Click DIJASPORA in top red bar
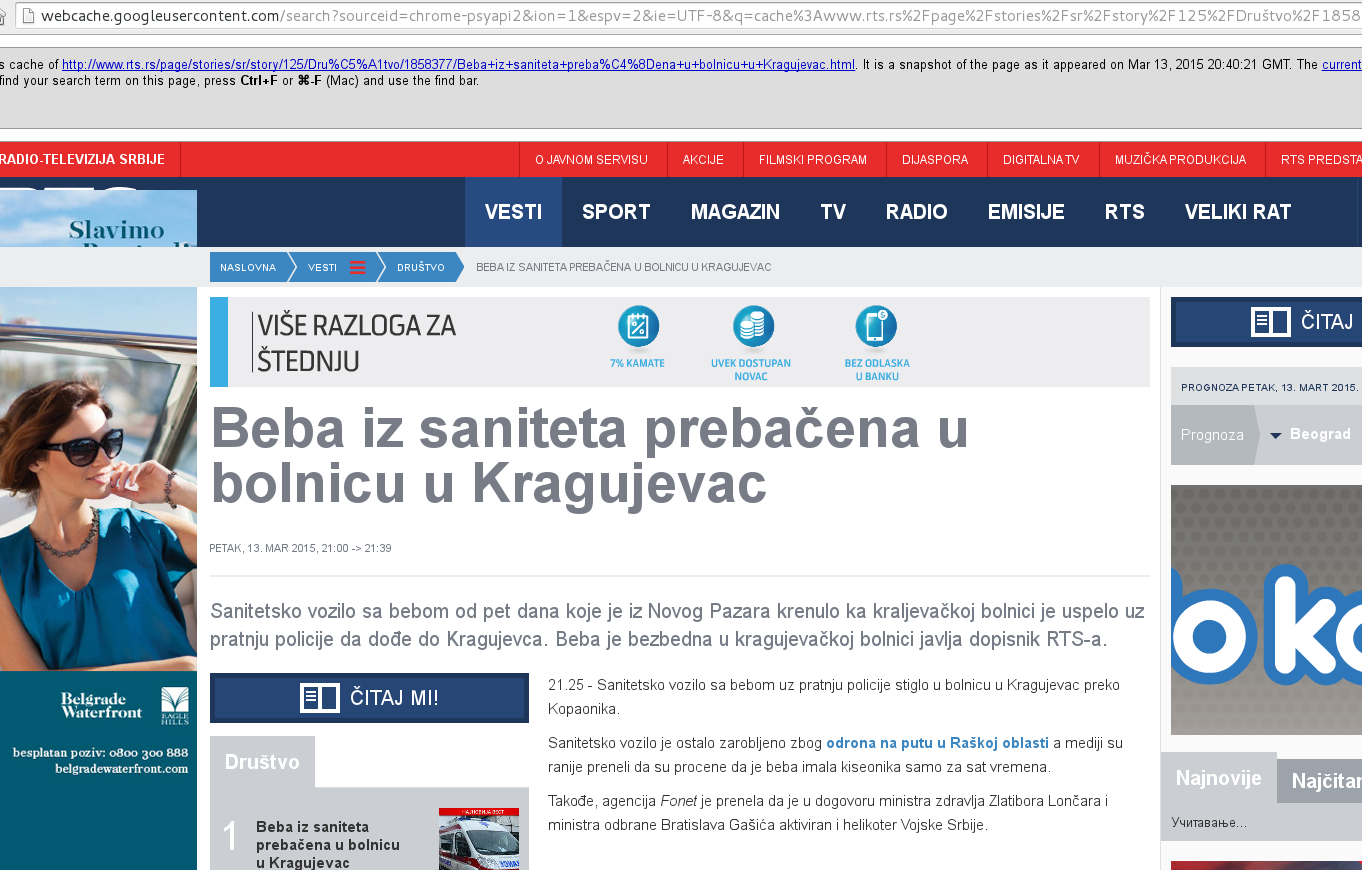The height and width of the screenshot is (870, 1362). 935,160
